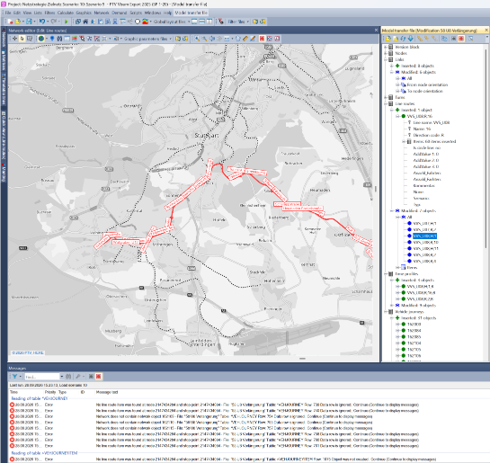490x463 pixels.
Task: Select 'To node orientation' tree item
Action: click(425, 91)
